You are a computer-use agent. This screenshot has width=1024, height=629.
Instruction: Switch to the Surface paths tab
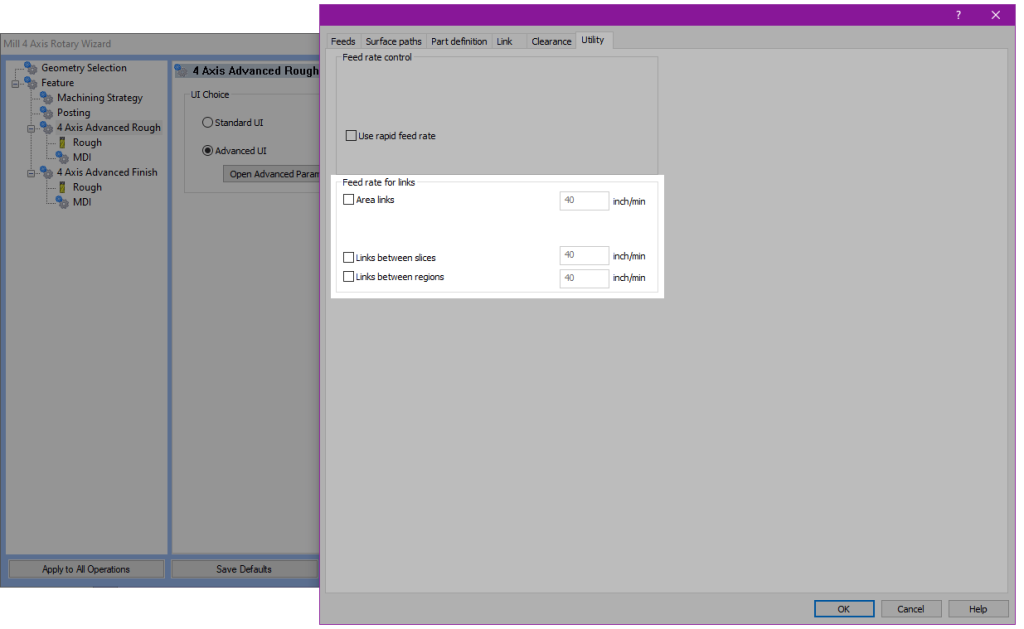pos(392,41)
